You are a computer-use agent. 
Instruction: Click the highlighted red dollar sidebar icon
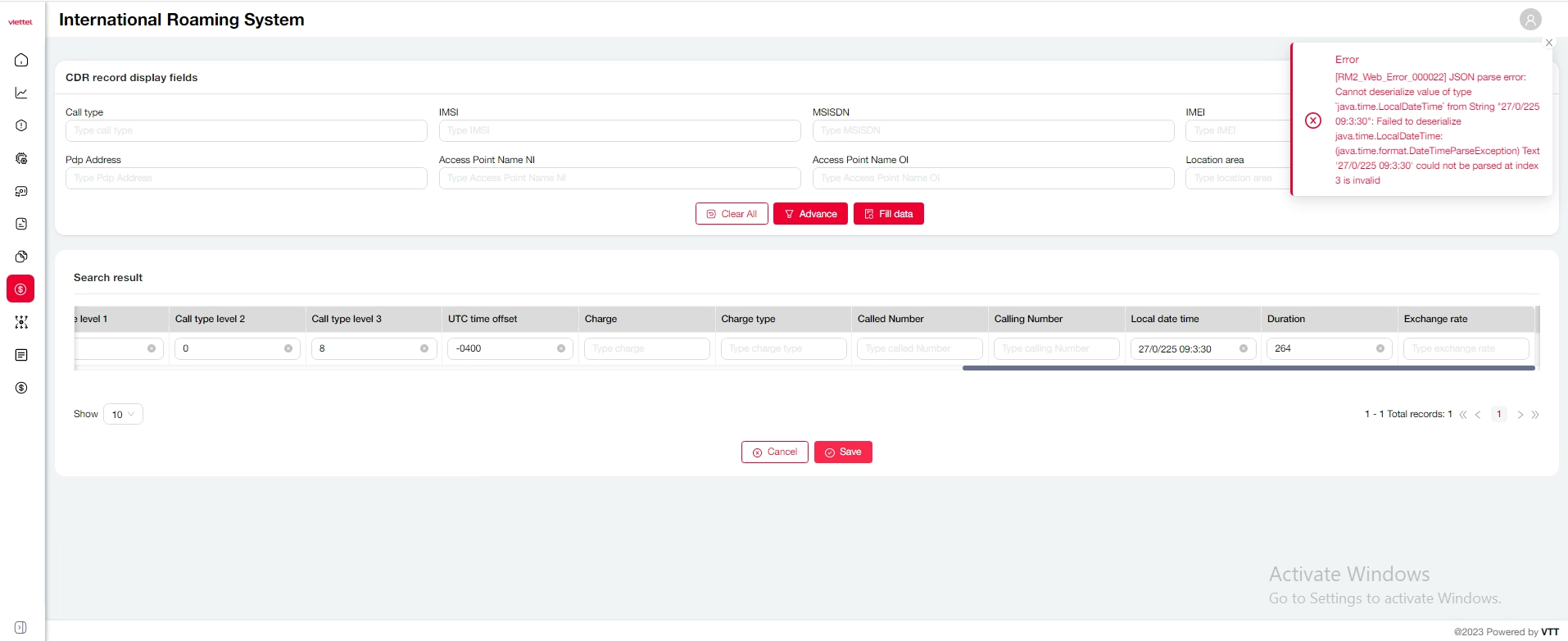click(x=21, y=289)
